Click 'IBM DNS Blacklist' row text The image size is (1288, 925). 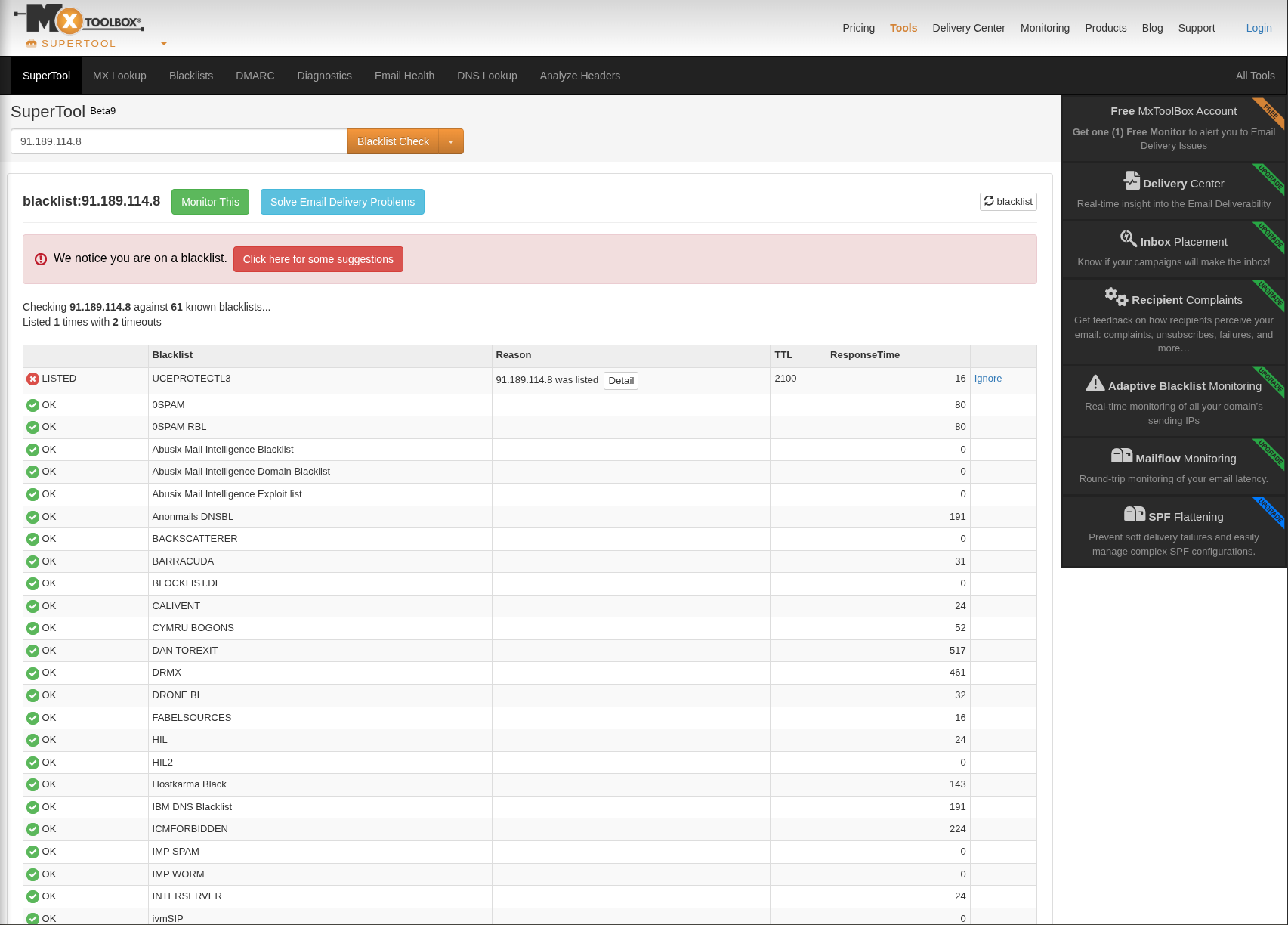tap(192, 807)
